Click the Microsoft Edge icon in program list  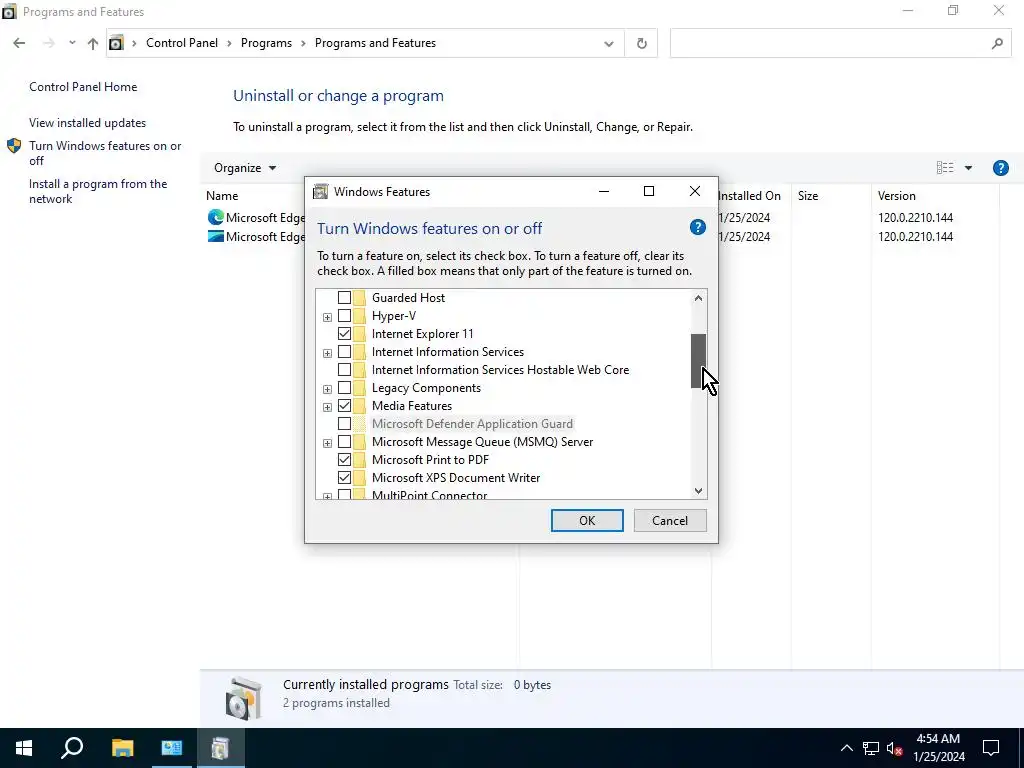(216, 217)
